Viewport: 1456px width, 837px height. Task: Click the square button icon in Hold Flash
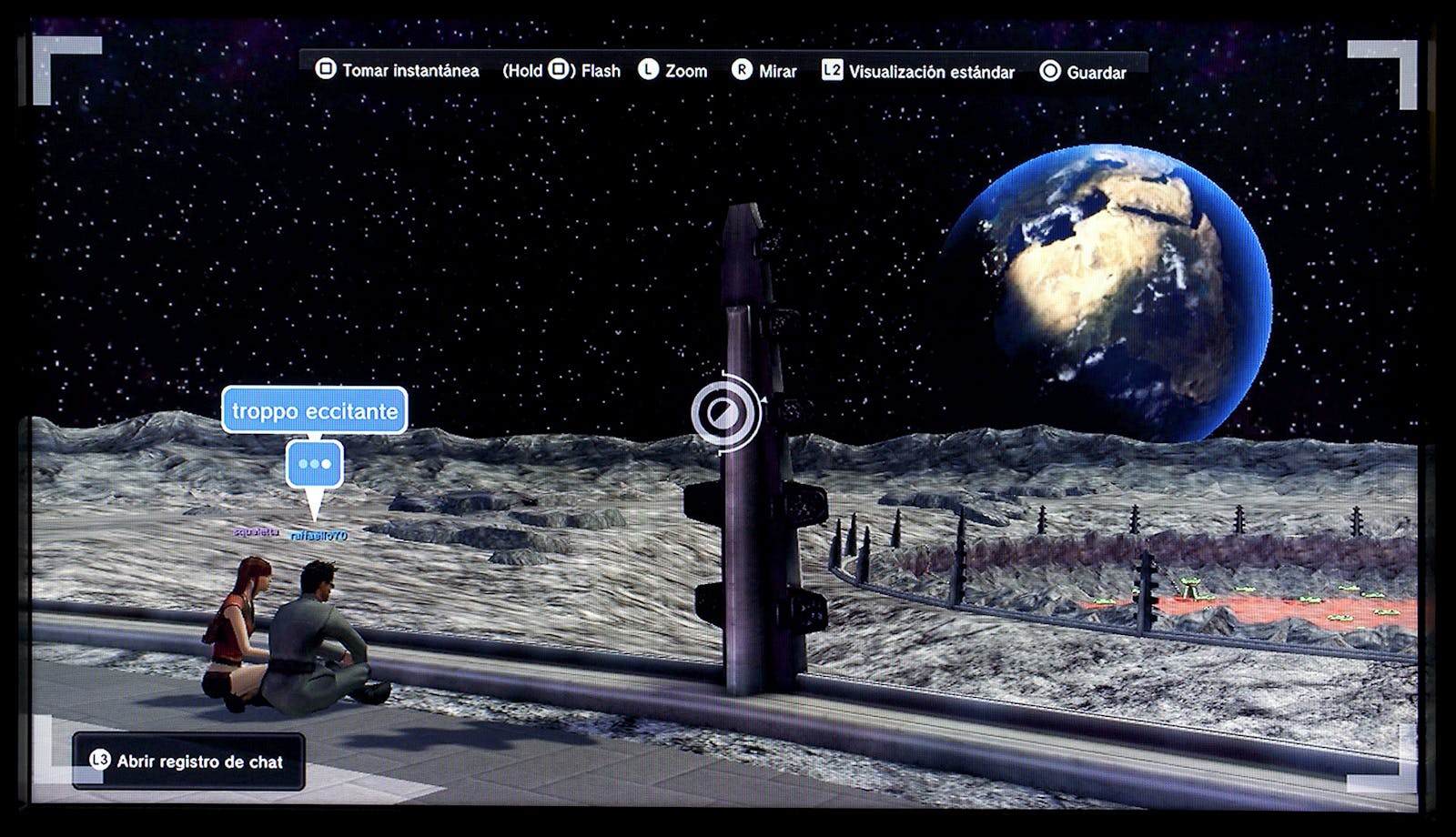click(559, 70)
